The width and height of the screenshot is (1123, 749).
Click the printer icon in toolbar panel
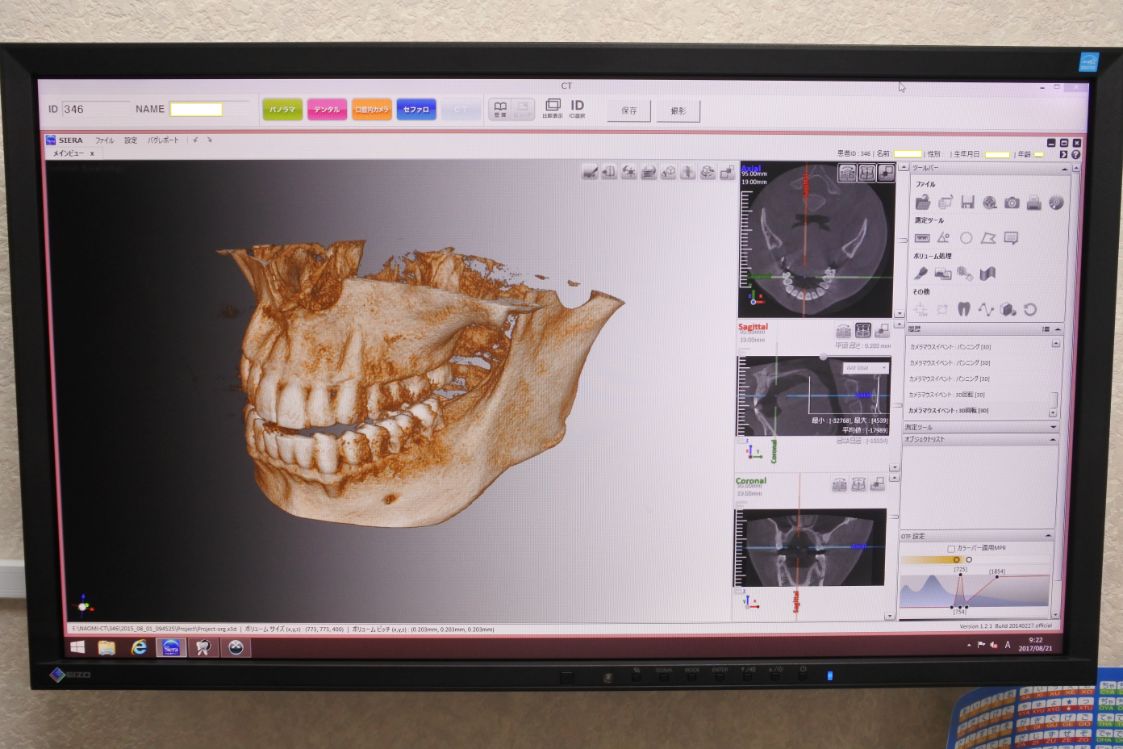coord(1034,203)
